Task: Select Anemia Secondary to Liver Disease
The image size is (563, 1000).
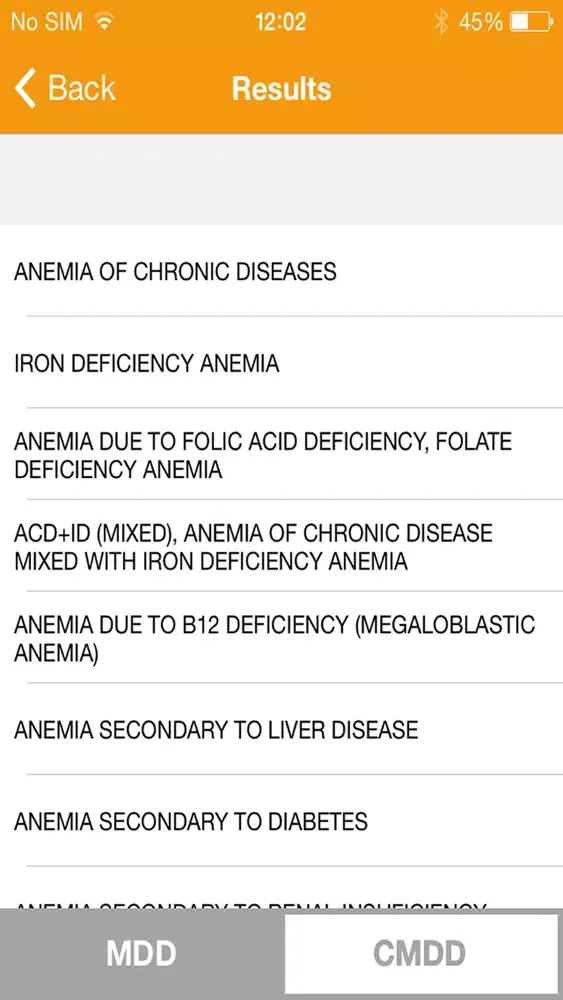Action: [x=281, y=730]
